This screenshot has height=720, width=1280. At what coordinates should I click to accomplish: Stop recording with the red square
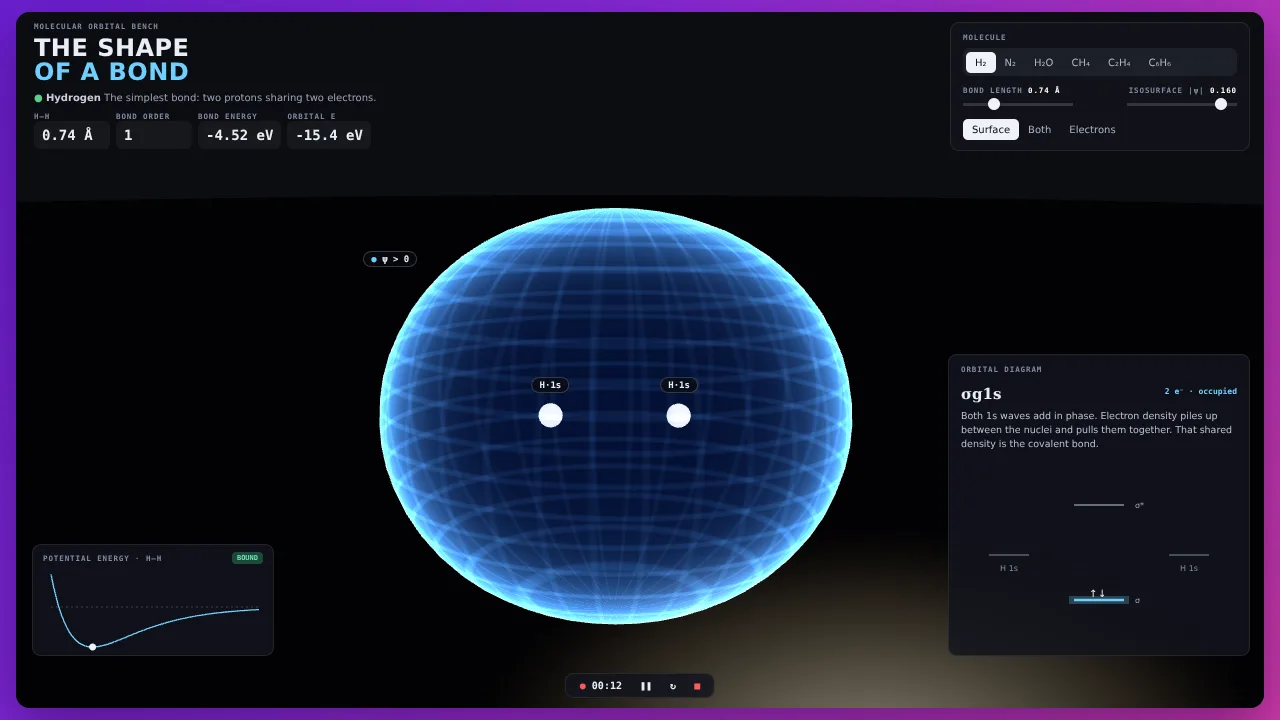[x=697, y=686]
